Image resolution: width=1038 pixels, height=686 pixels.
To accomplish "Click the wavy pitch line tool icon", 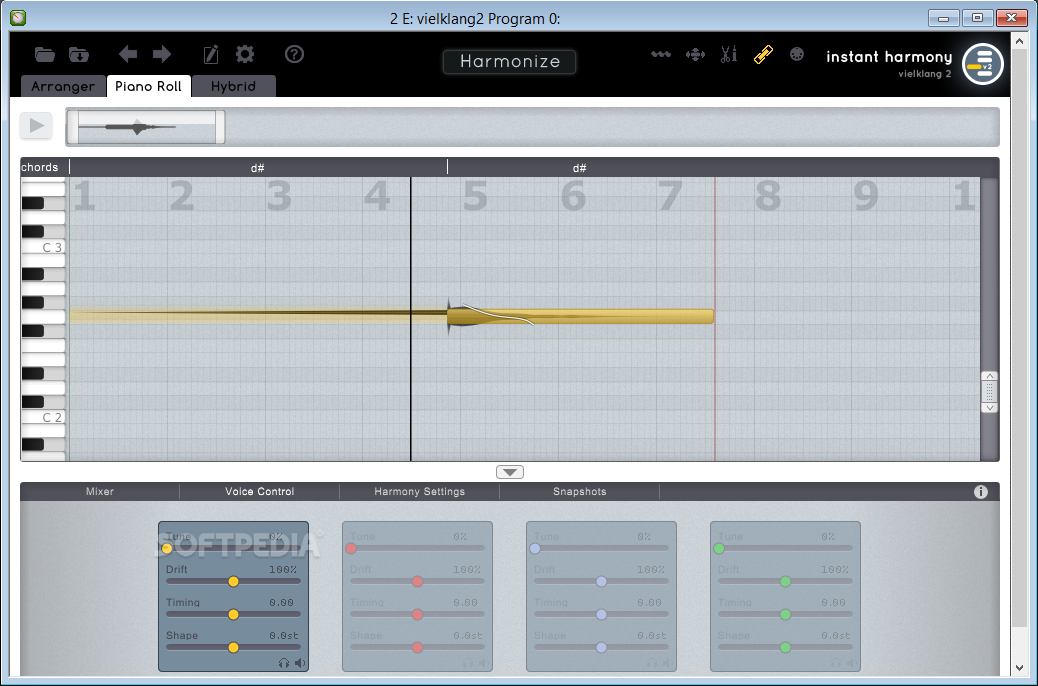I will (x=661, y=54).
